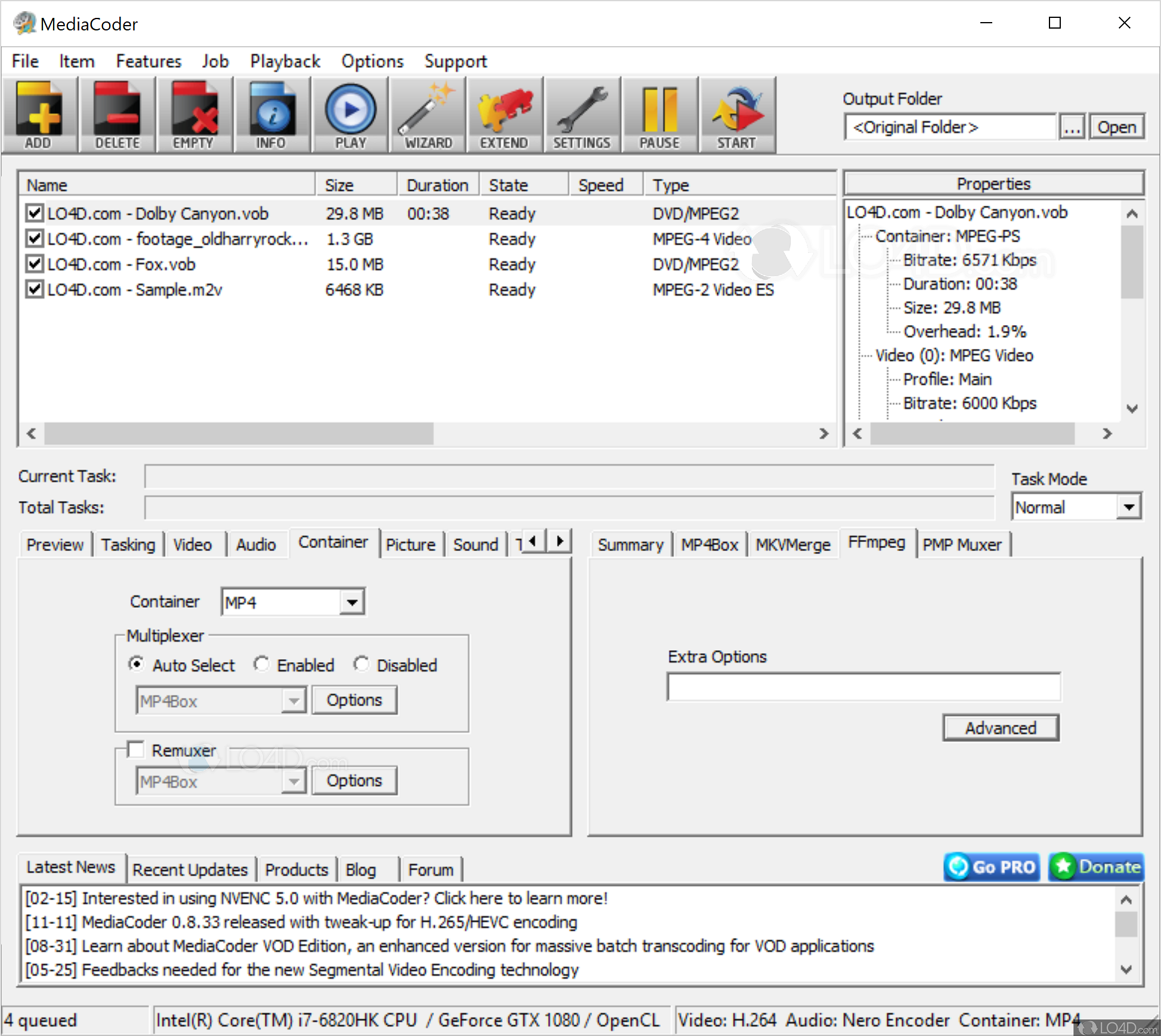Screen dimensions: 1161x1036
Task: Switch to the FFmpeg tab
Action: pyautogui.click(x=877, y=543)
